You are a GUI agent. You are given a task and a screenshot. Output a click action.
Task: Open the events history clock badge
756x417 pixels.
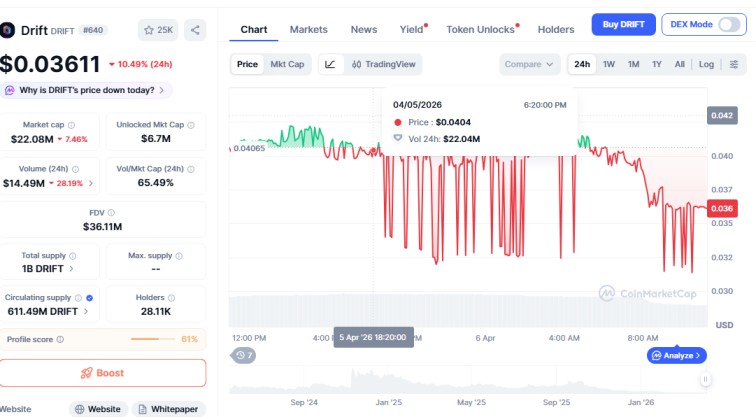click(244, 355)
